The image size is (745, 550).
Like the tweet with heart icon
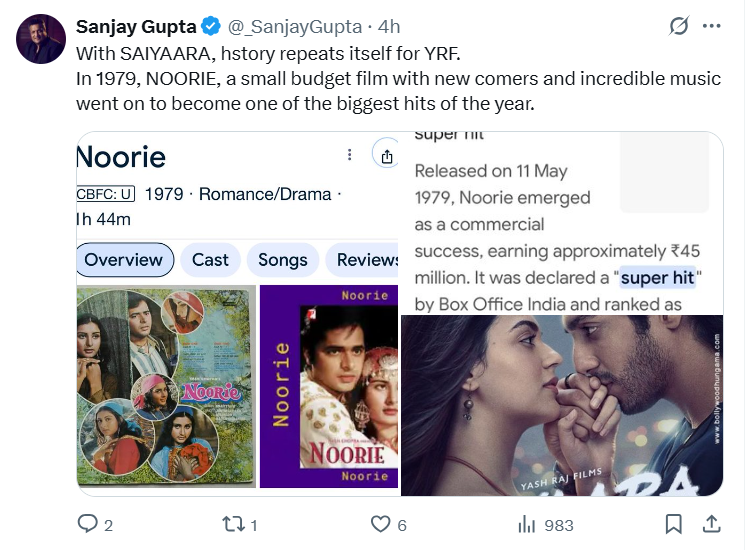[380, 524]
